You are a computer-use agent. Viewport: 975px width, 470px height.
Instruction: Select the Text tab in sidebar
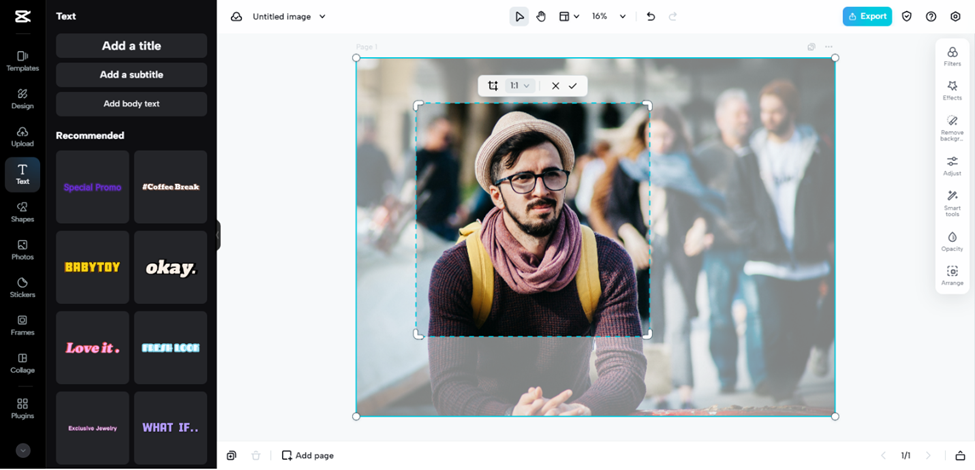click(x=22, y=175)
